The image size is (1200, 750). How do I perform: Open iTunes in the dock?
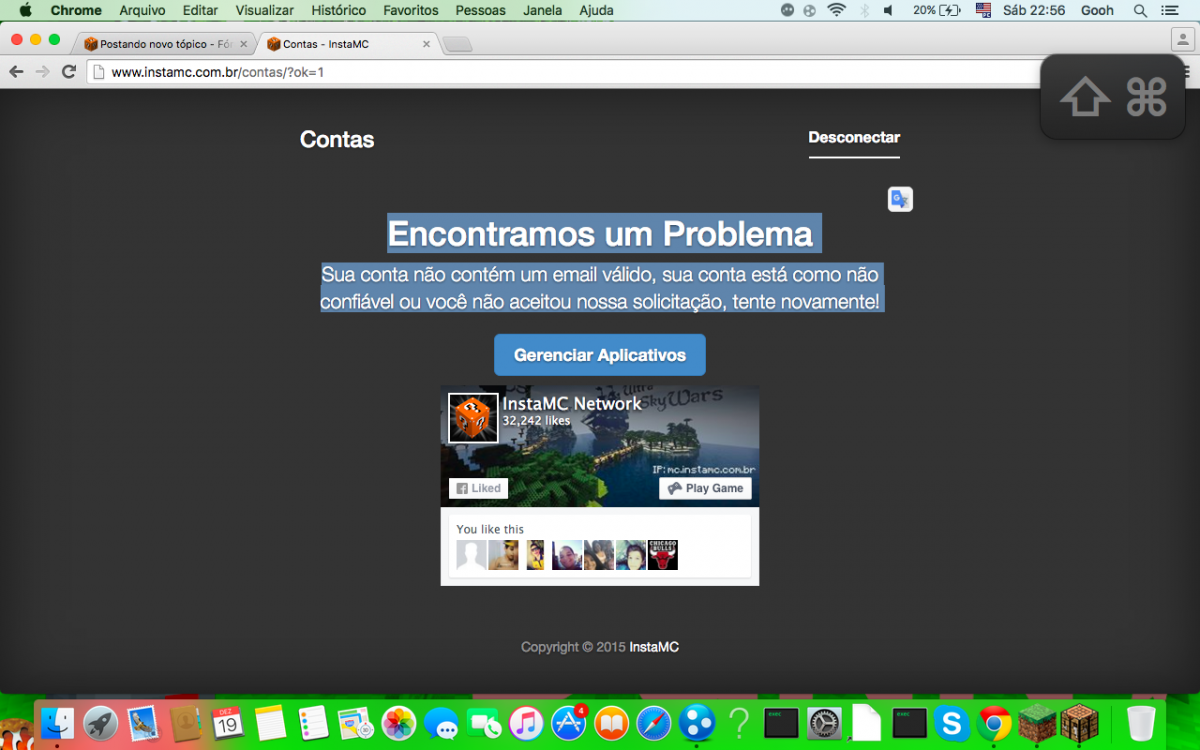(526, 723)
